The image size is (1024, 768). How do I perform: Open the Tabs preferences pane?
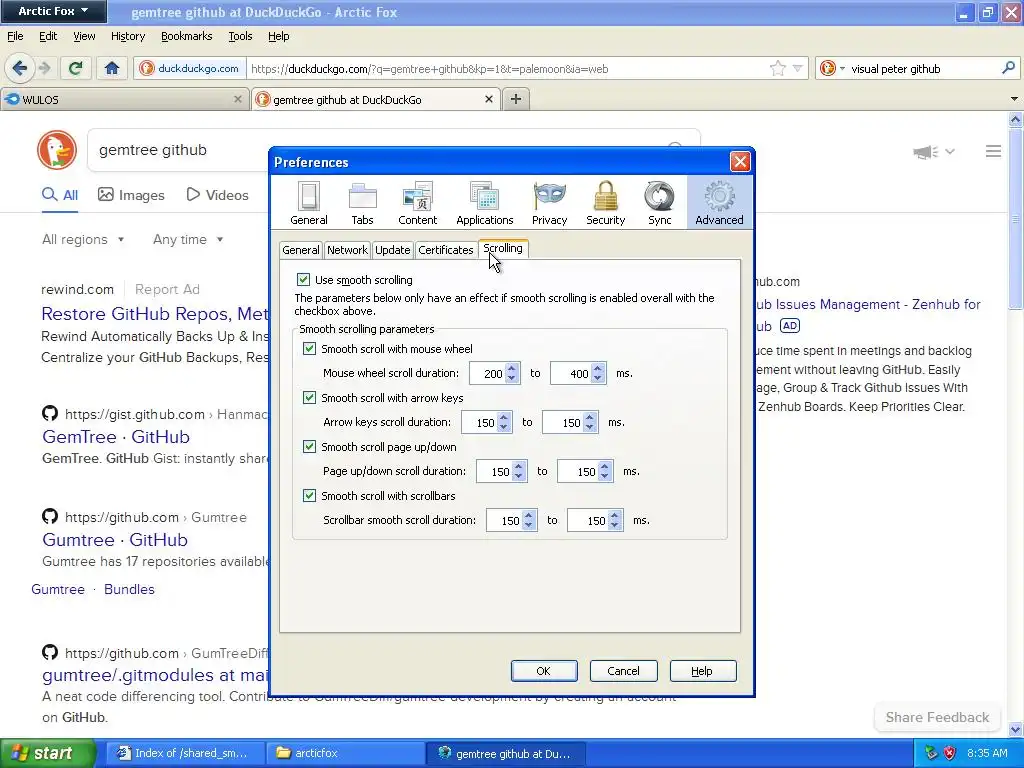click(362, 203)
